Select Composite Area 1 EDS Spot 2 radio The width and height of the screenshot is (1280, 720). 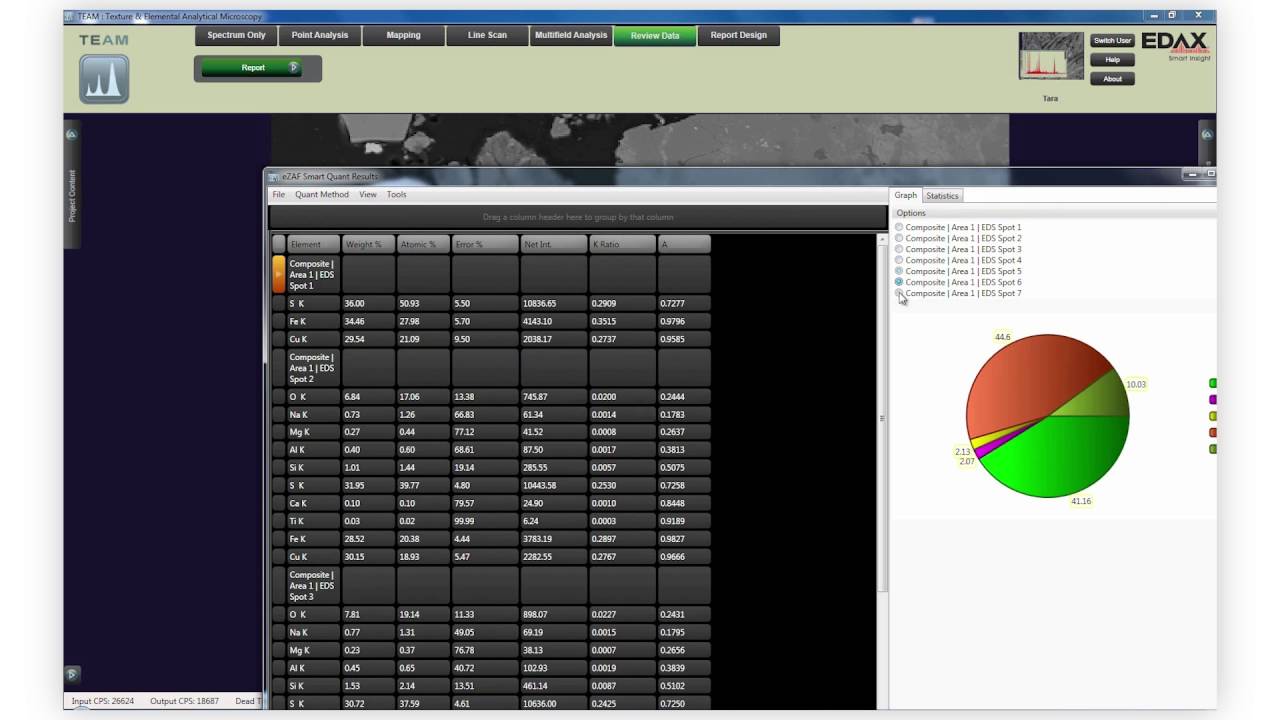[899, 238]
